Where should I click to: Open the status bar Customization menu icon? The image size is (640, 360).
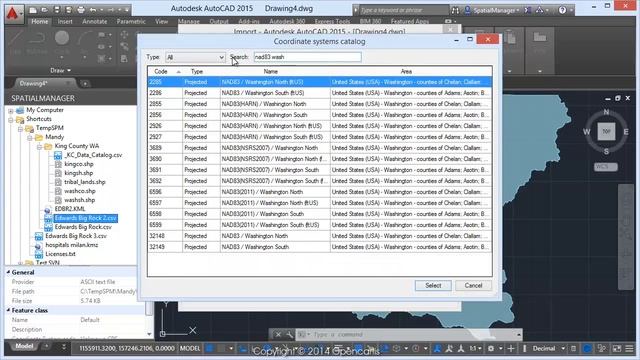tap(629, 349)
